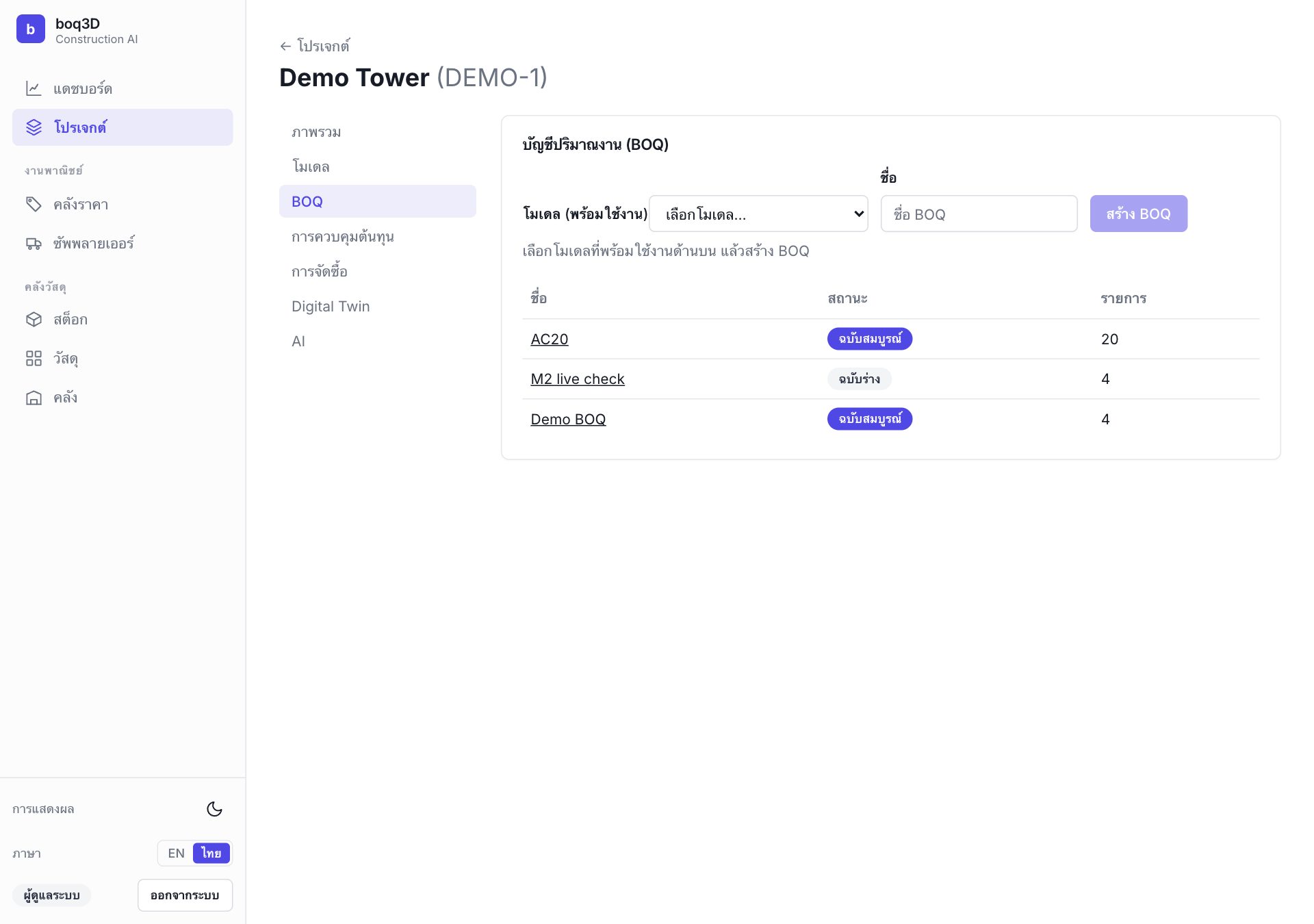The image size is (1314, 924).
Task: Click the คลัง warehouse icon
Action: tap(34, 397)
